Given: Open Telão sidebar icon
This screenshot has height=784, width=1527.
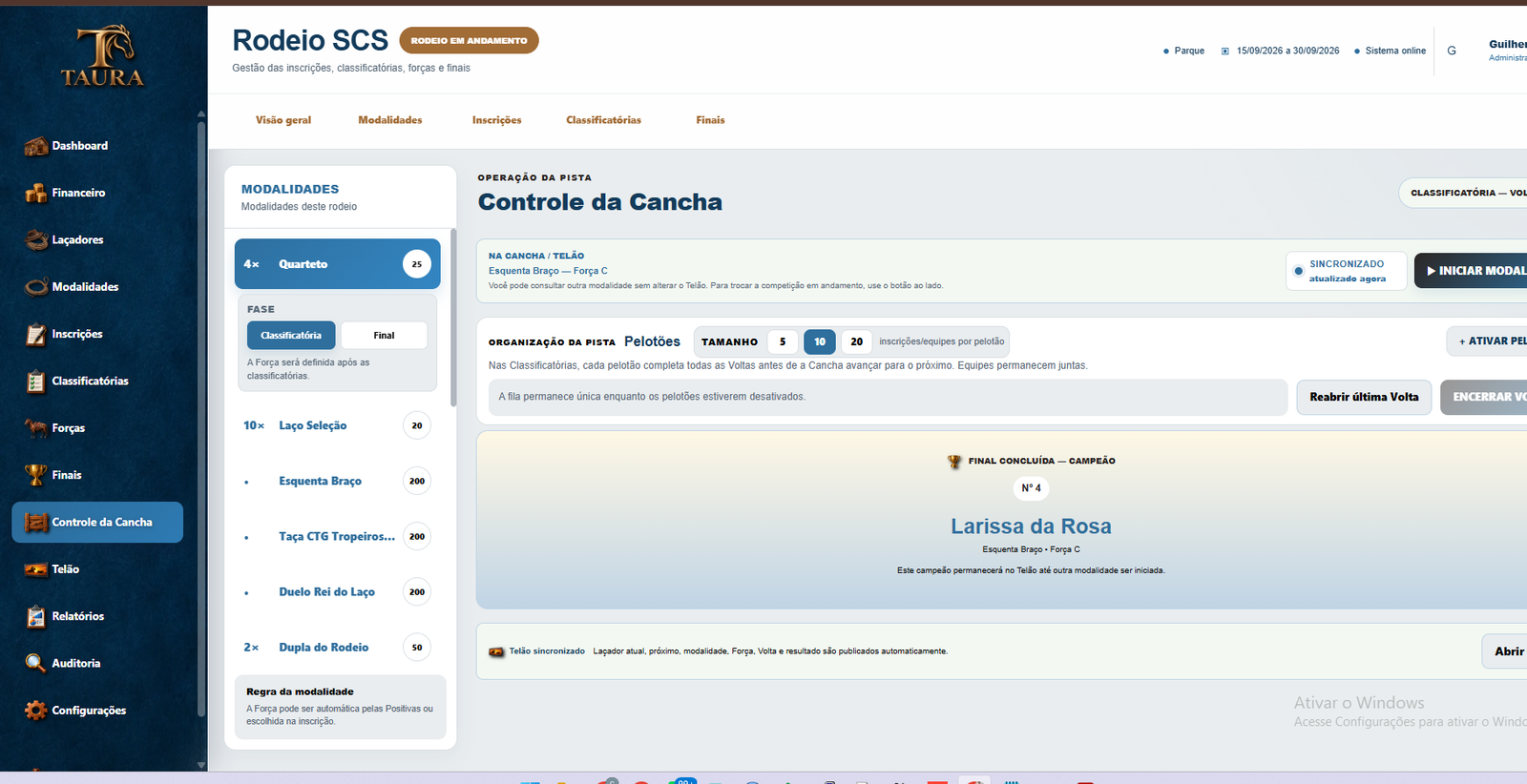Looking at the screenshot, I should (x=36, y=569).
